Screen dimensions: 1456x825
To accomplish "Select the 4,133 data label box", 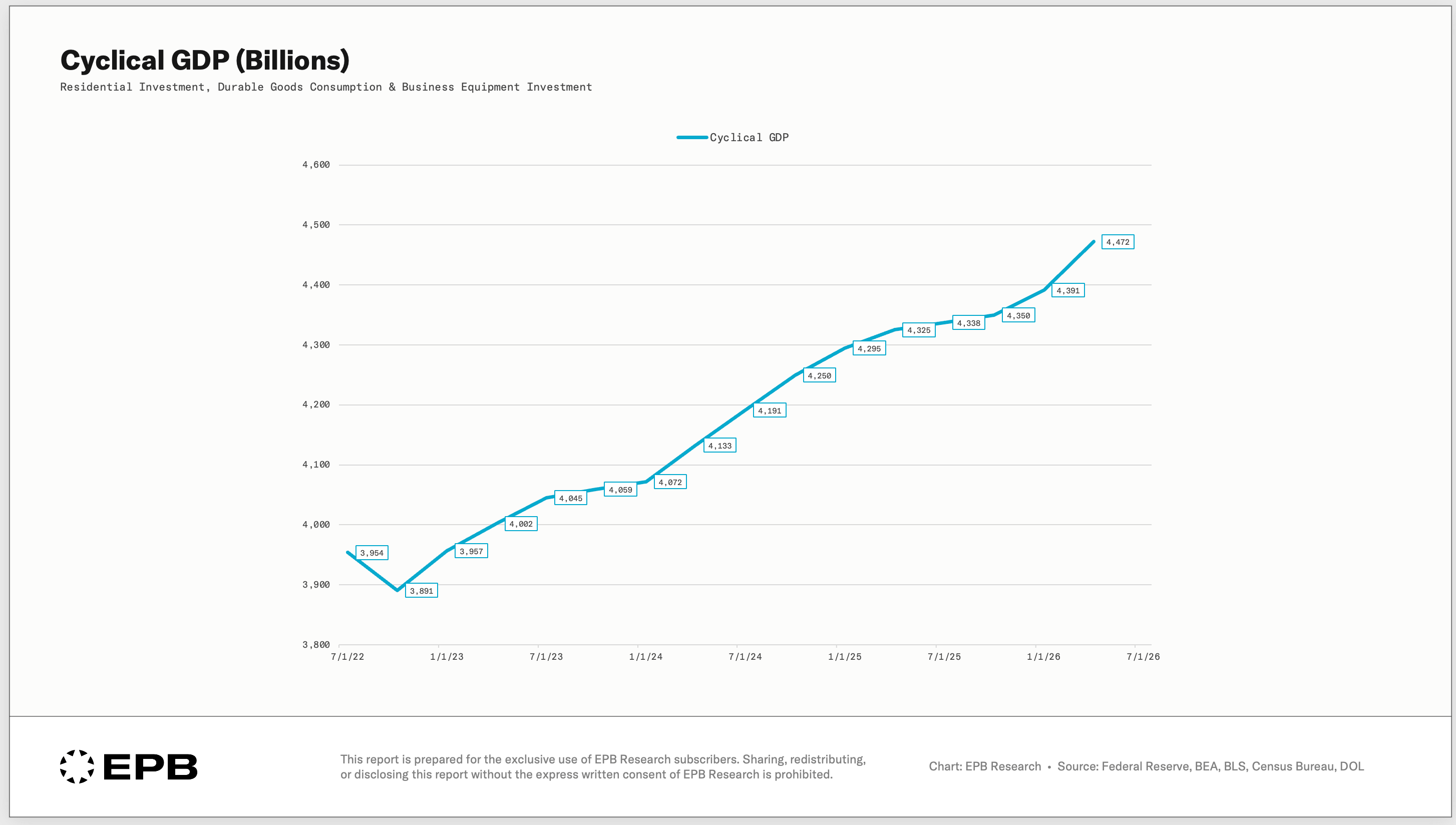I will point(719,446).
